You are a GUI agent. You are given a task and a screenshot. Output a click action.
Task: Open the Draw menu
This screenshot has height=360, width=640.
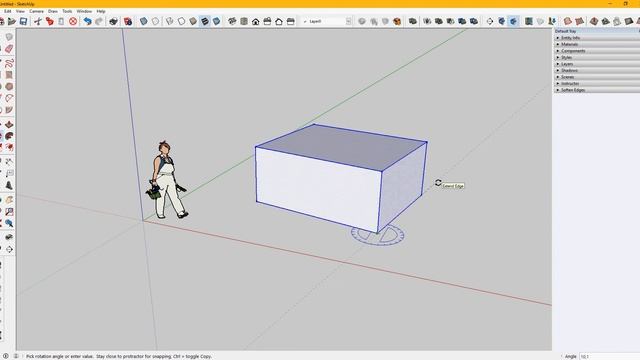coord(53,11)
